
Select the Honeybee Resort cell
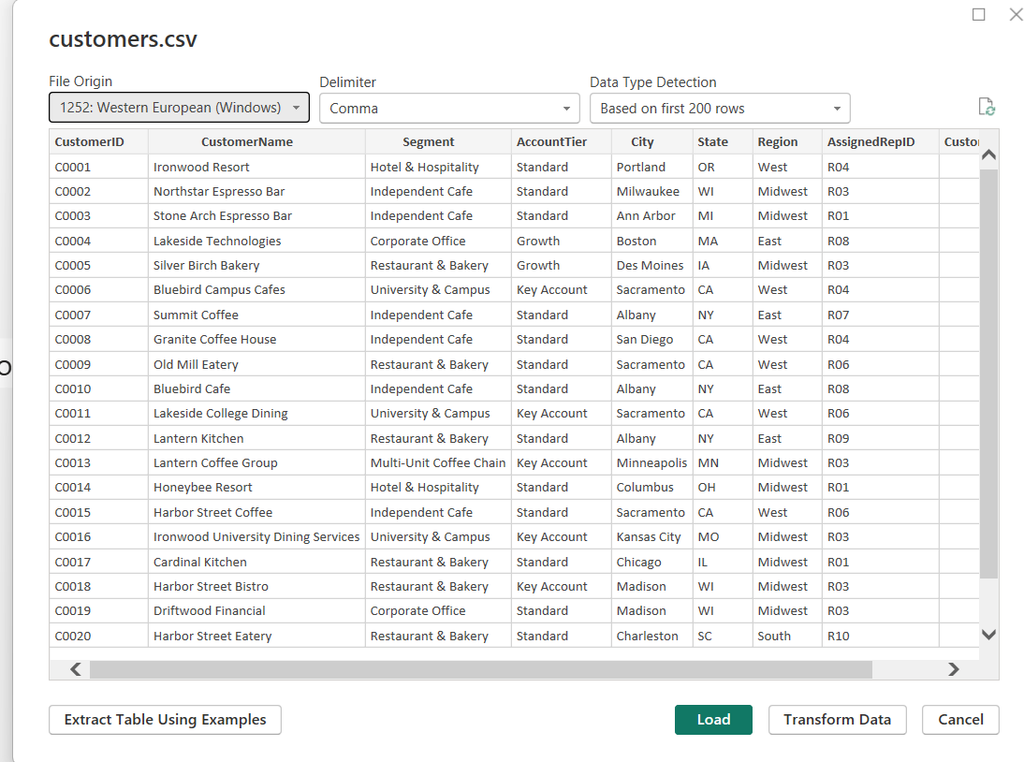[257, 487]
